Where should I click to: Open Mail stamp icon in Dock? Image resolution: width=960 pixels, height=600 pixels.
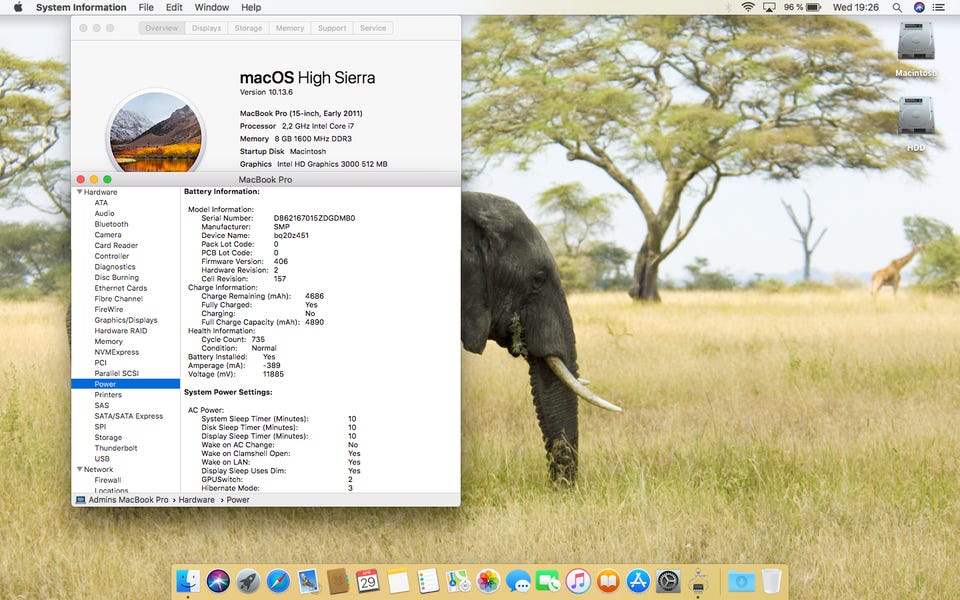click(308, 580)
